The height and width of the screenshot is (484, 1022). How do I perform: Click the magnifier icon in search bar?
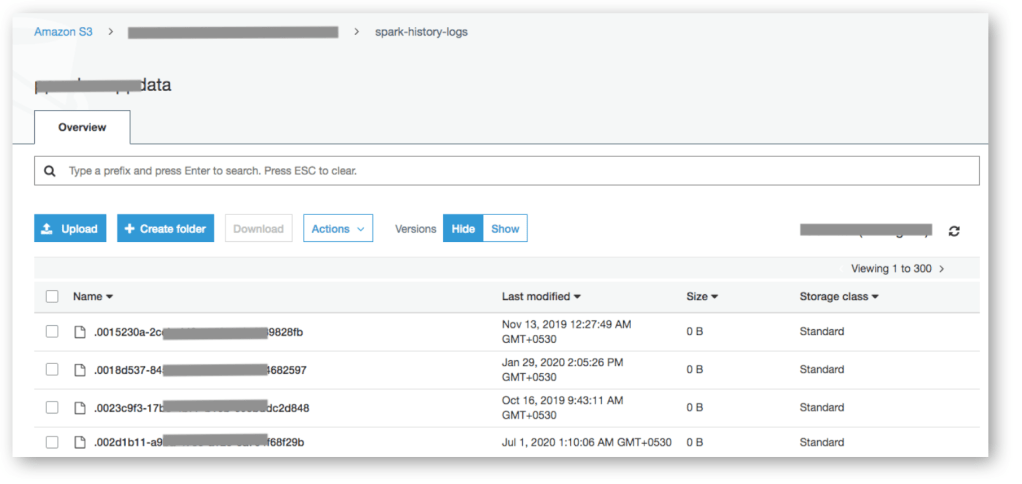50,171
